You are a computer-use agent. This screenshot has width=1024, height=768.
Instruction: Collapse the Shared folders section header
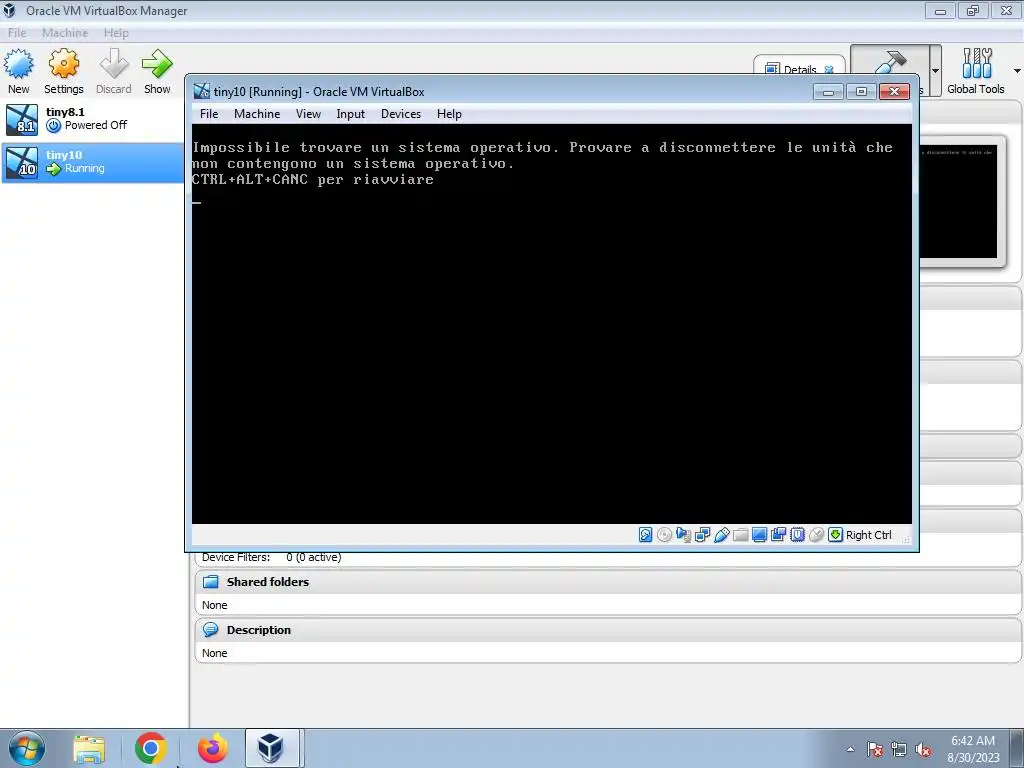click(607, 582)
